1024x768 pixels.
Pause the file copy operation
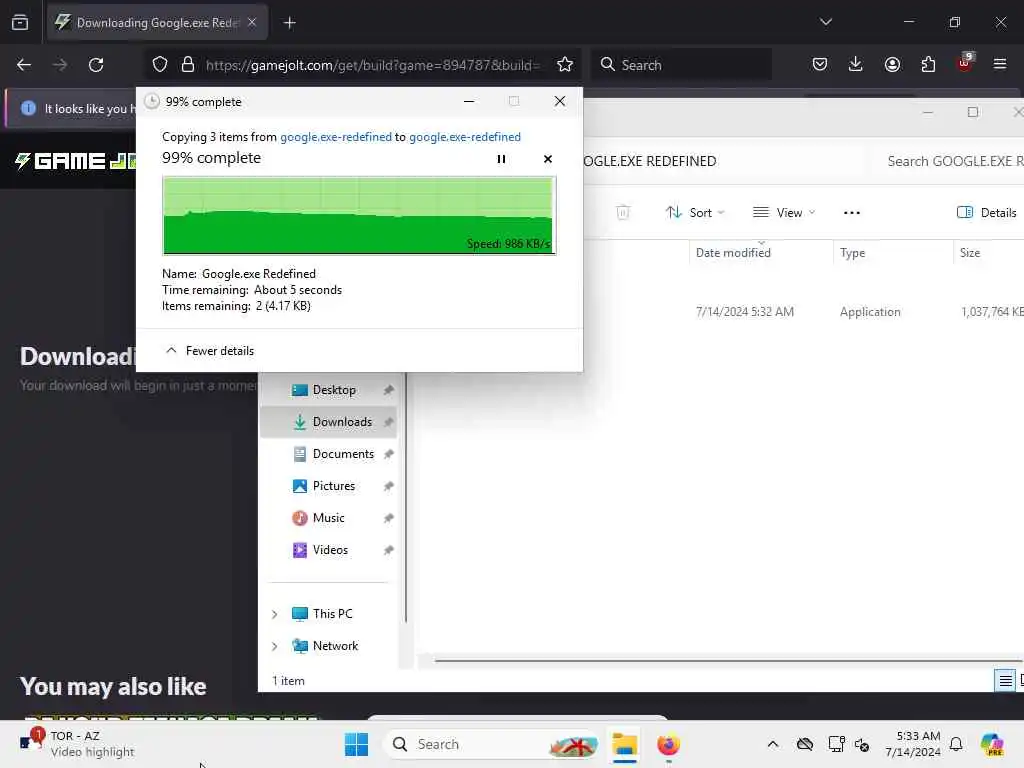point(501,159)
